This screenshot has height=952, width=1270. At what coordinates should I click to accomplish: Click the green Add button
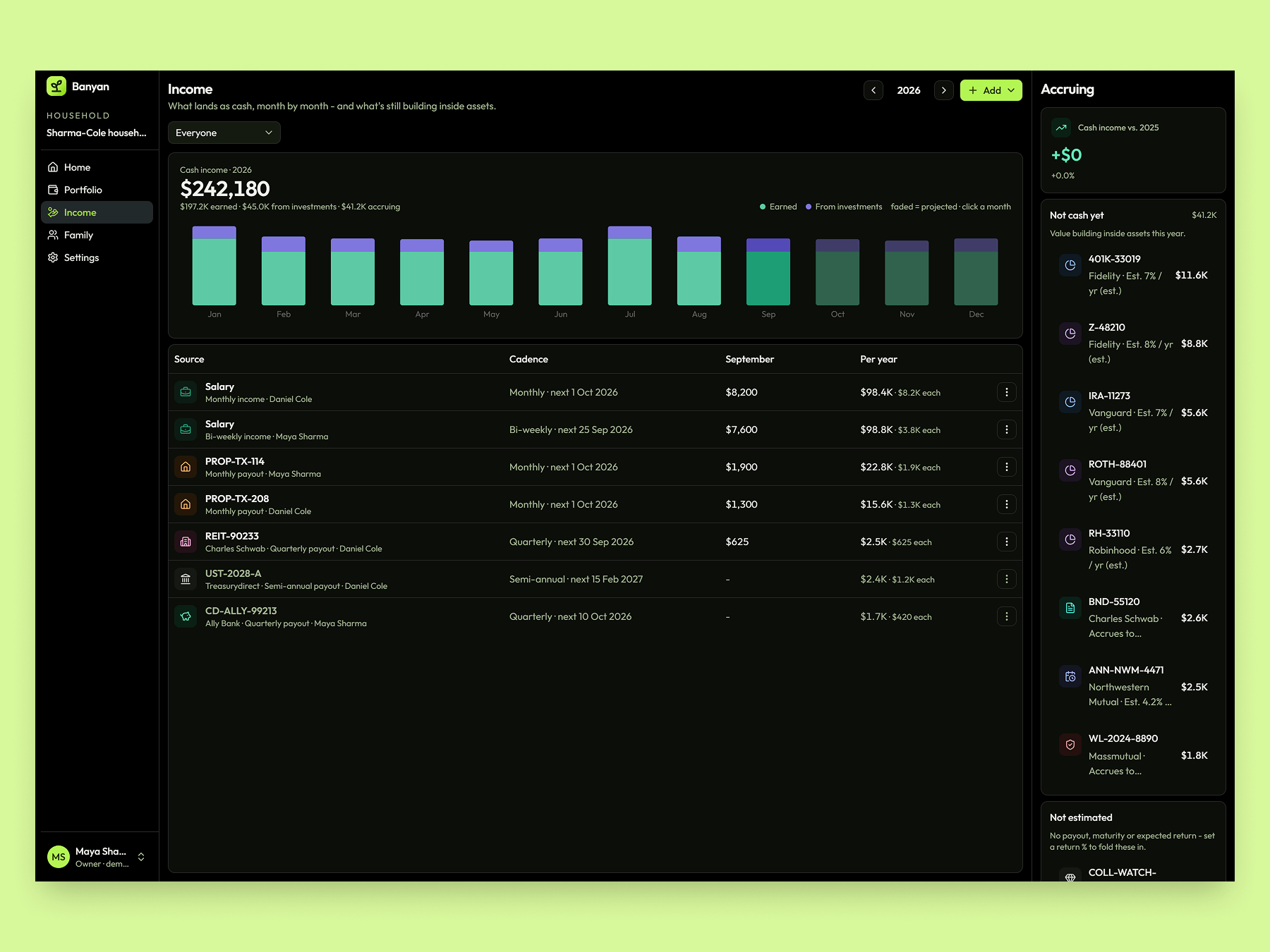991,90
